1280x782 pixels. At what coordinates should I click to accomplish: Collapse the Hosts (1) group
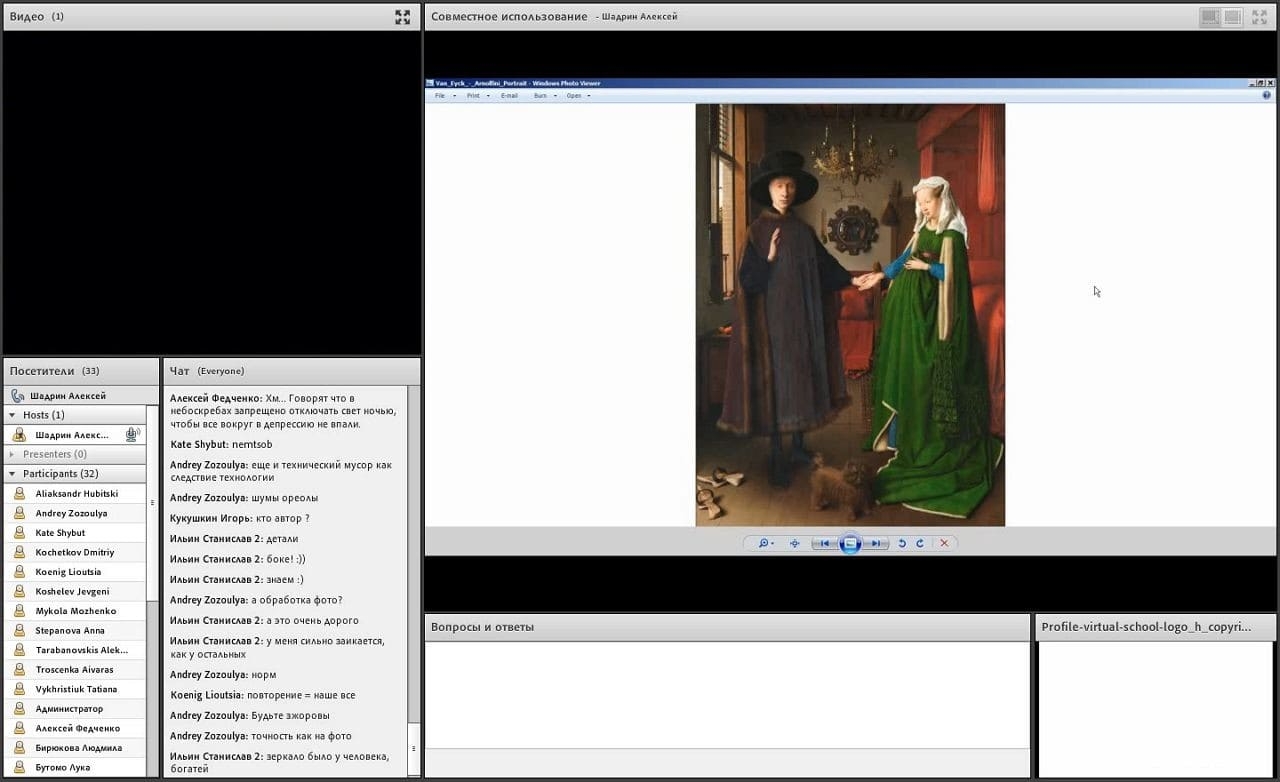pyautogui.click(x=12, y=415)
